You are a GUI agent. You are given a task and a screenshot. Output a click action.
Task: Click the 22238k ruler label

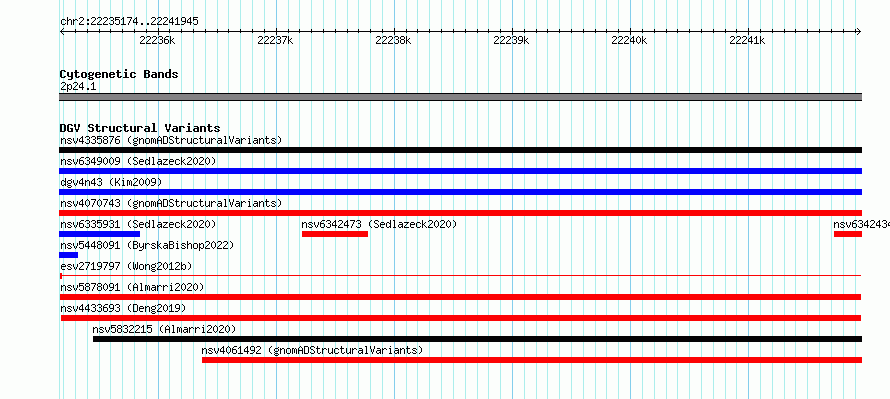coord(393,40)
